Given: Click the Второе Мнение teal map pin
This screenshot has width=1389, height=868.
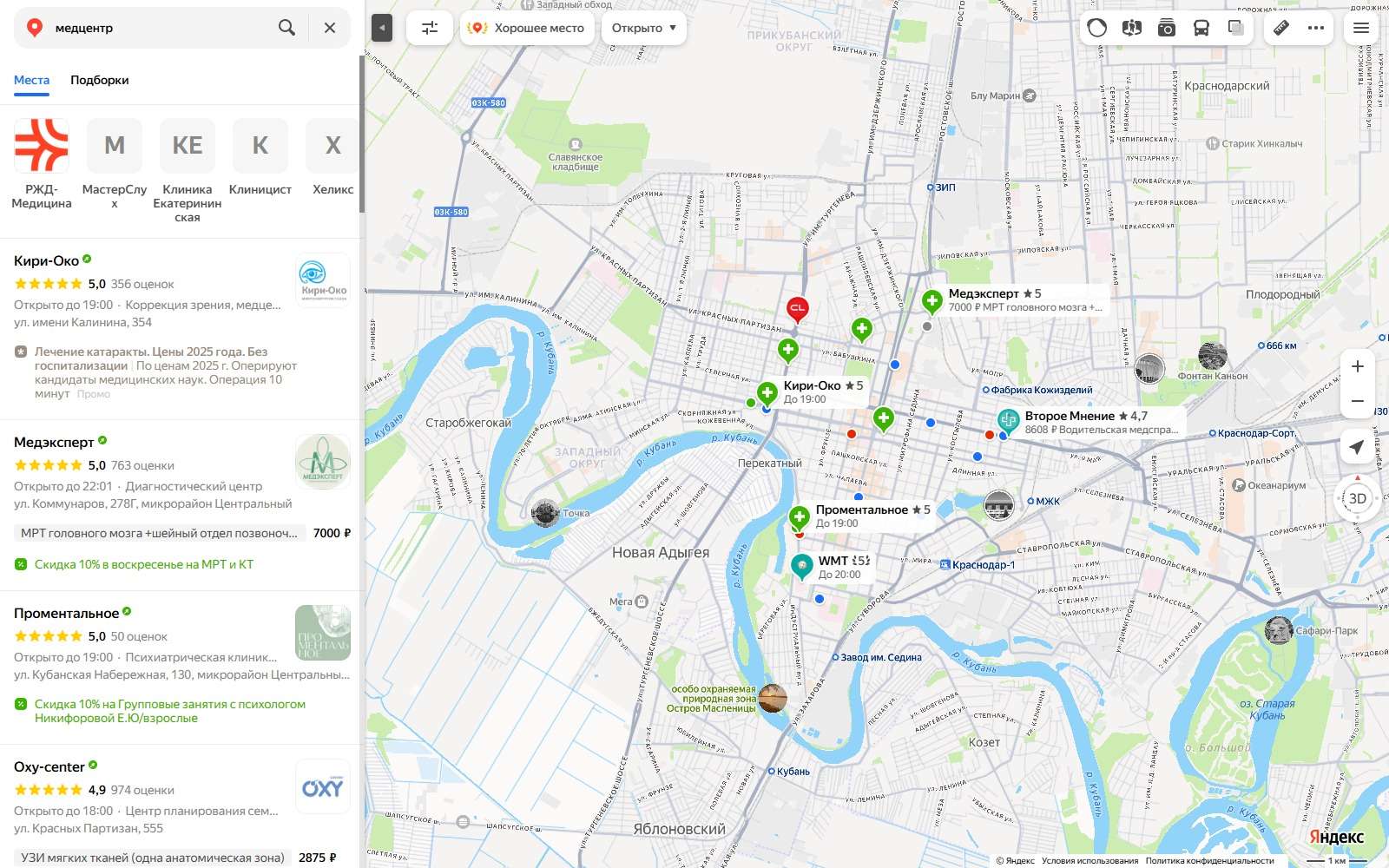Looking at the screenshot, I should click(x=1008, y=421).
